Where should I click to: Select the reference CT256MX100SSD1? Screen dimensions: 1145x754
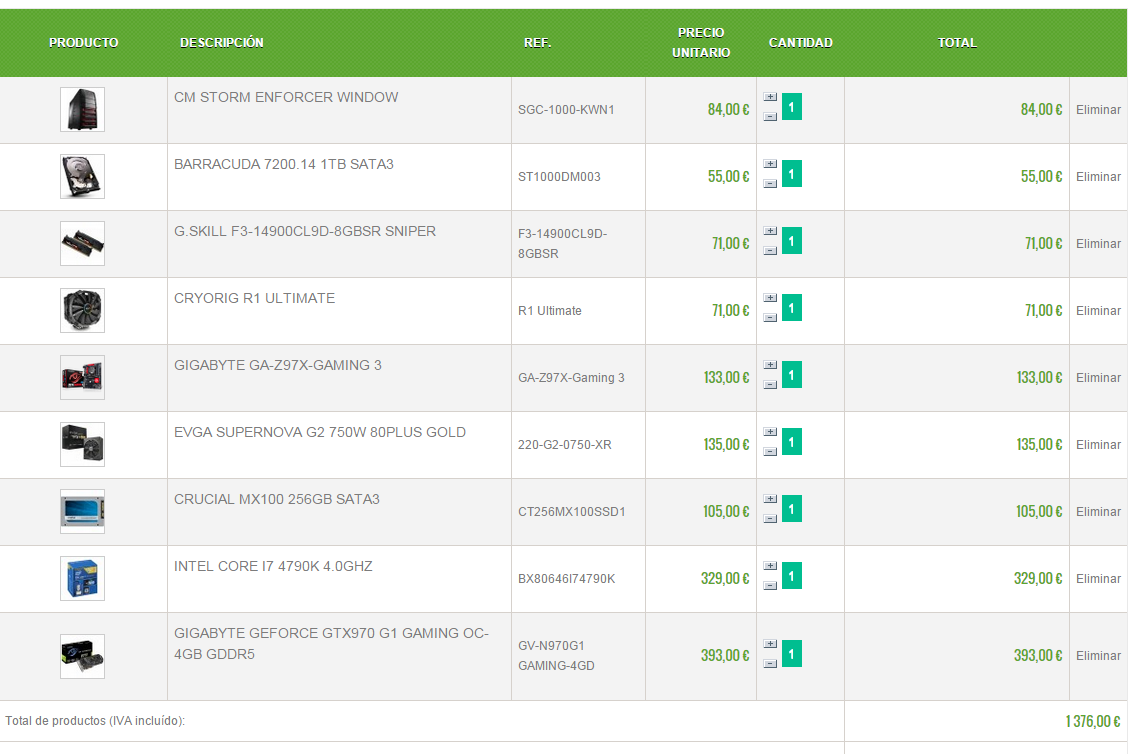(x=572, y=512)
